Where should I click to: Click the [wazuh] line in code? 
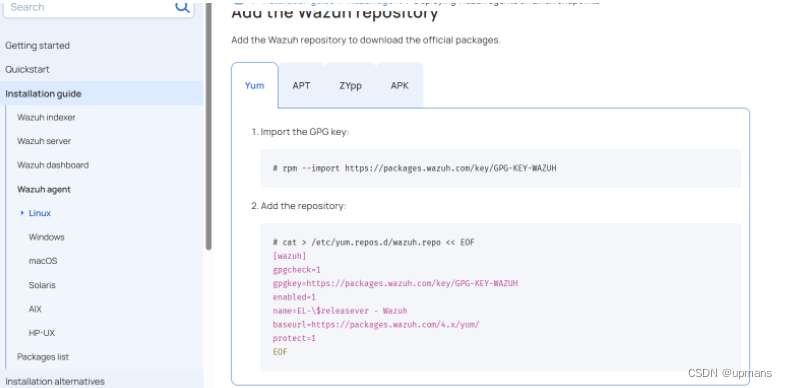289,256
